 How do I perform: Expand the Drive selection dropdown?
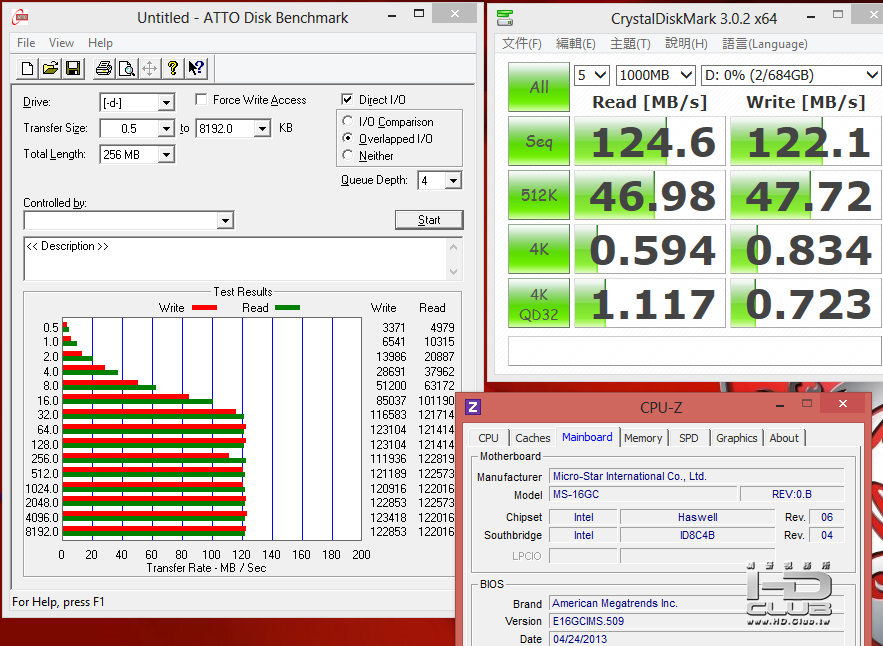pyautogui.click(x=166, y=103)
